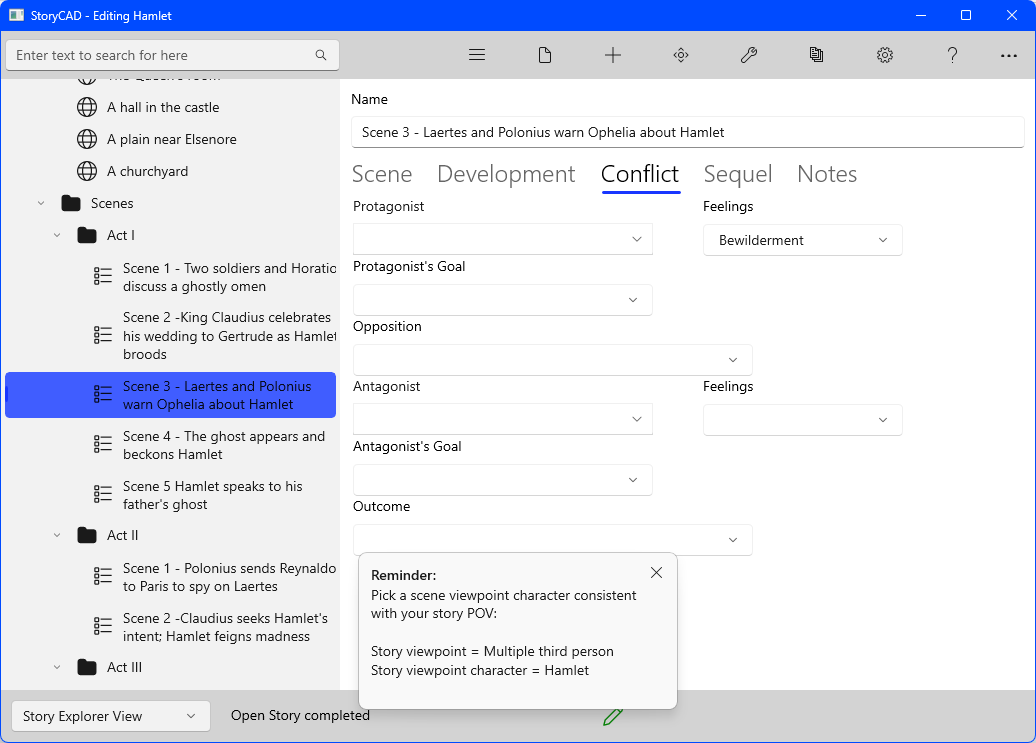Click the scene Name text field
Image resolution: width=1036 pixels, height=743 pixels.
point(687,132)
